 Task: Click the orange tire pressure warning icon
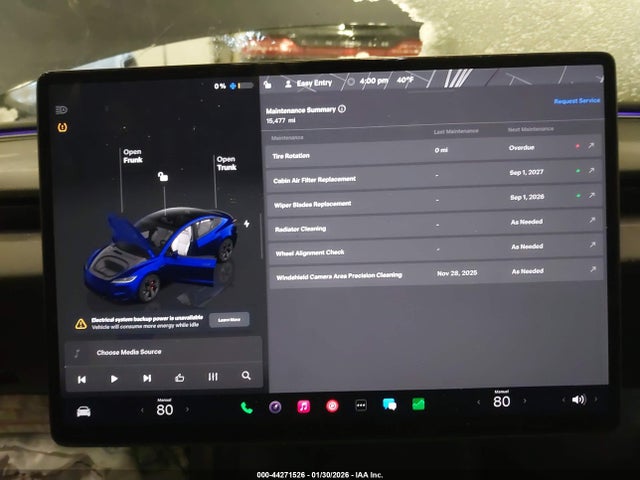(62, 127)
